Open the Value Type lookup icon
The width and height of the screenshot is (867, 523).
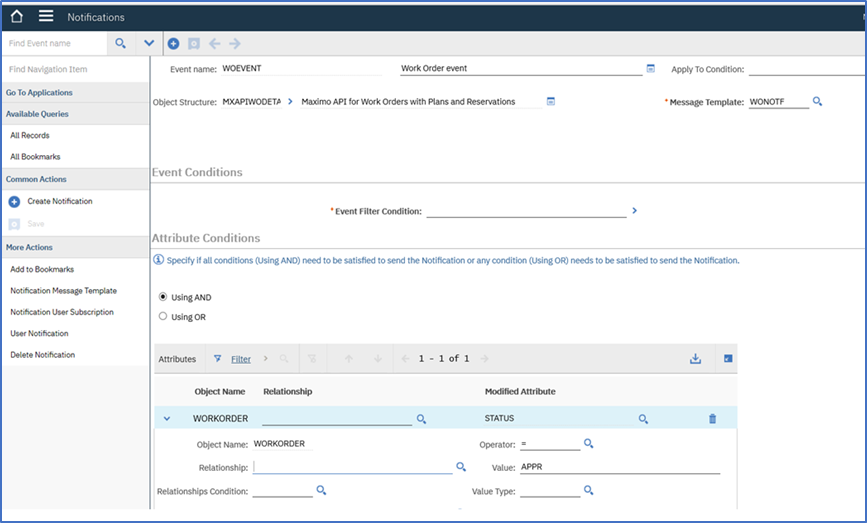pyautogui.click(x=589, y=490)
